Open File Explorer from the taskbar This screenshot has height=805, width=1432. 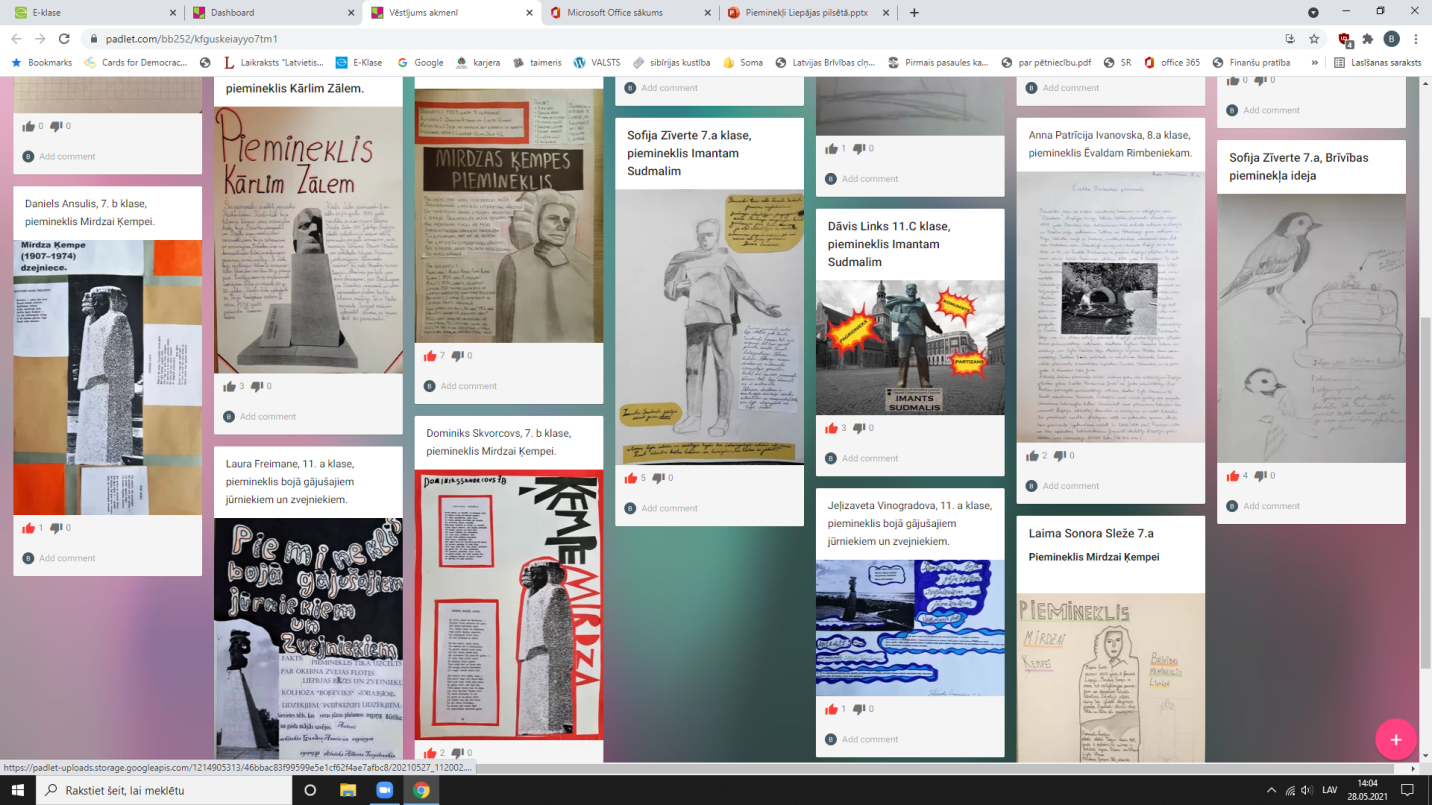click(x=347, y=790)
